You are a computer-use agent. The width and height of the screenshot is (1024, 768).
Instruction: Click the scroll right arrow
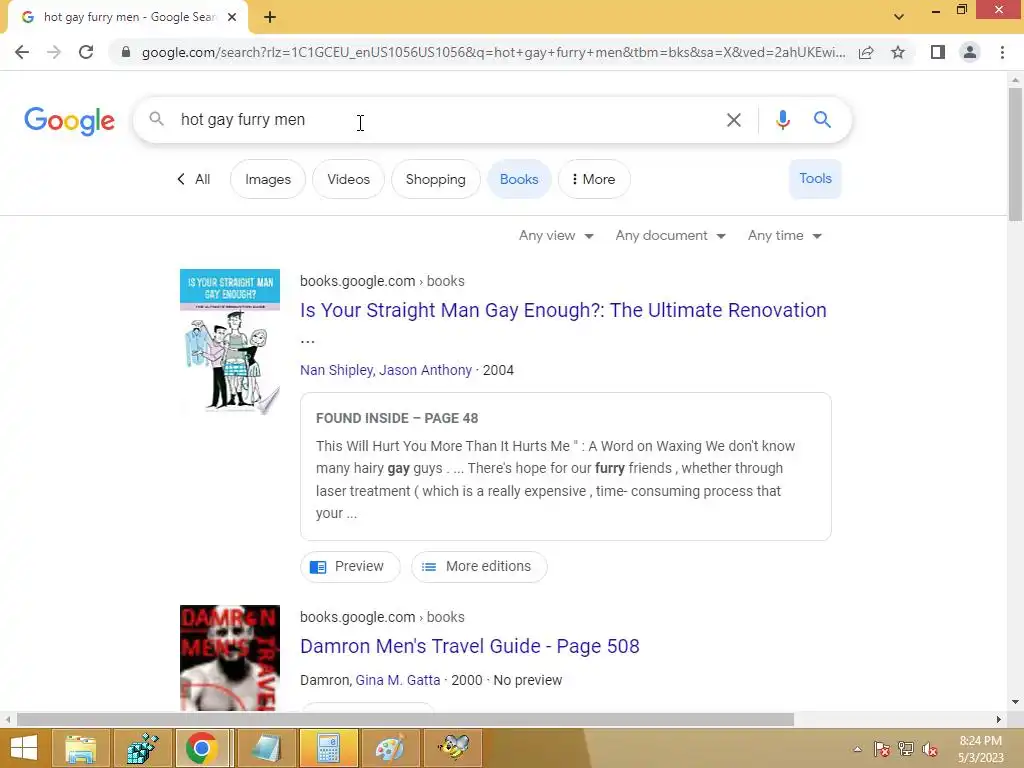coord(999,720)
